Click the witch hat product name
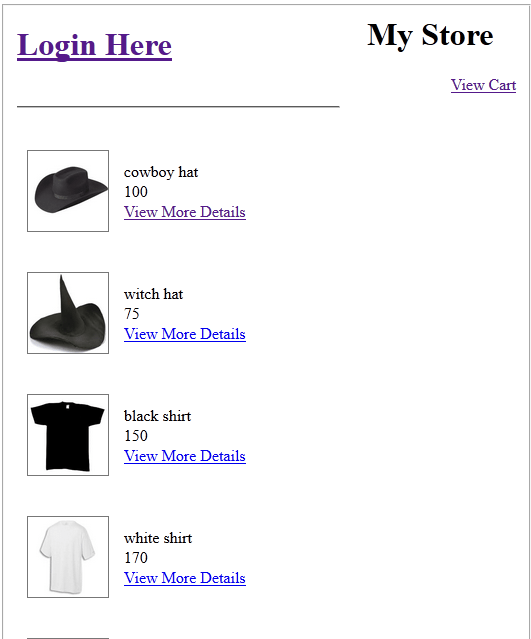 153,294
